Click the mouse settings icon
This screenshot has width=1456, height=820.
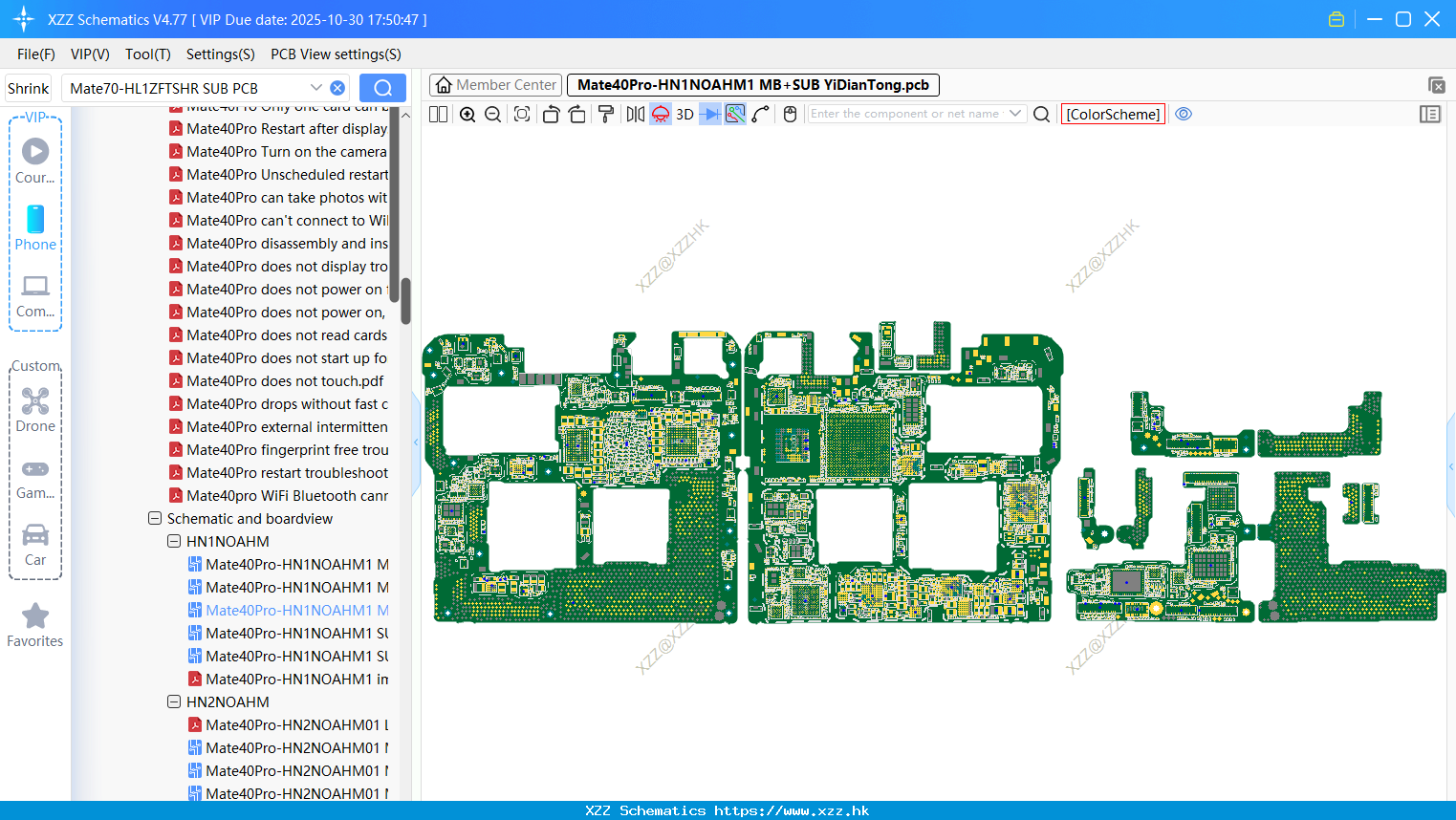(x=790, y=114)
